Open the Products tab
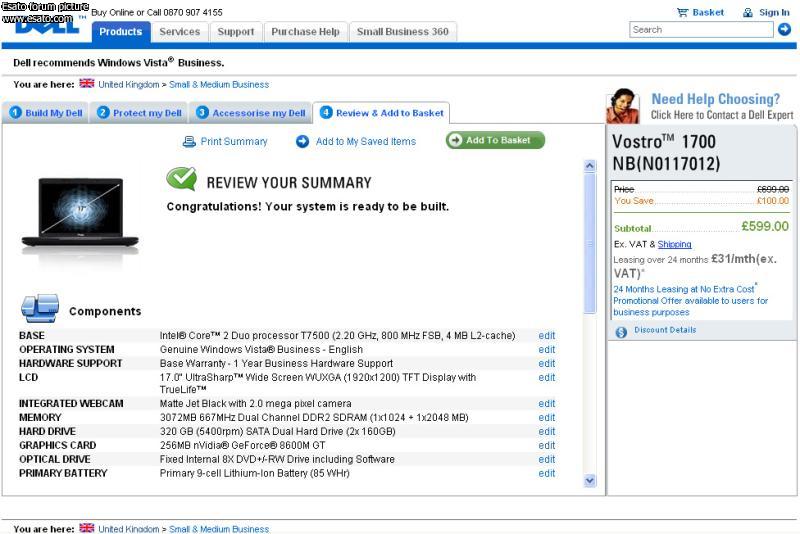Screen dimensions: 800x534 click(x=121, y=32)
